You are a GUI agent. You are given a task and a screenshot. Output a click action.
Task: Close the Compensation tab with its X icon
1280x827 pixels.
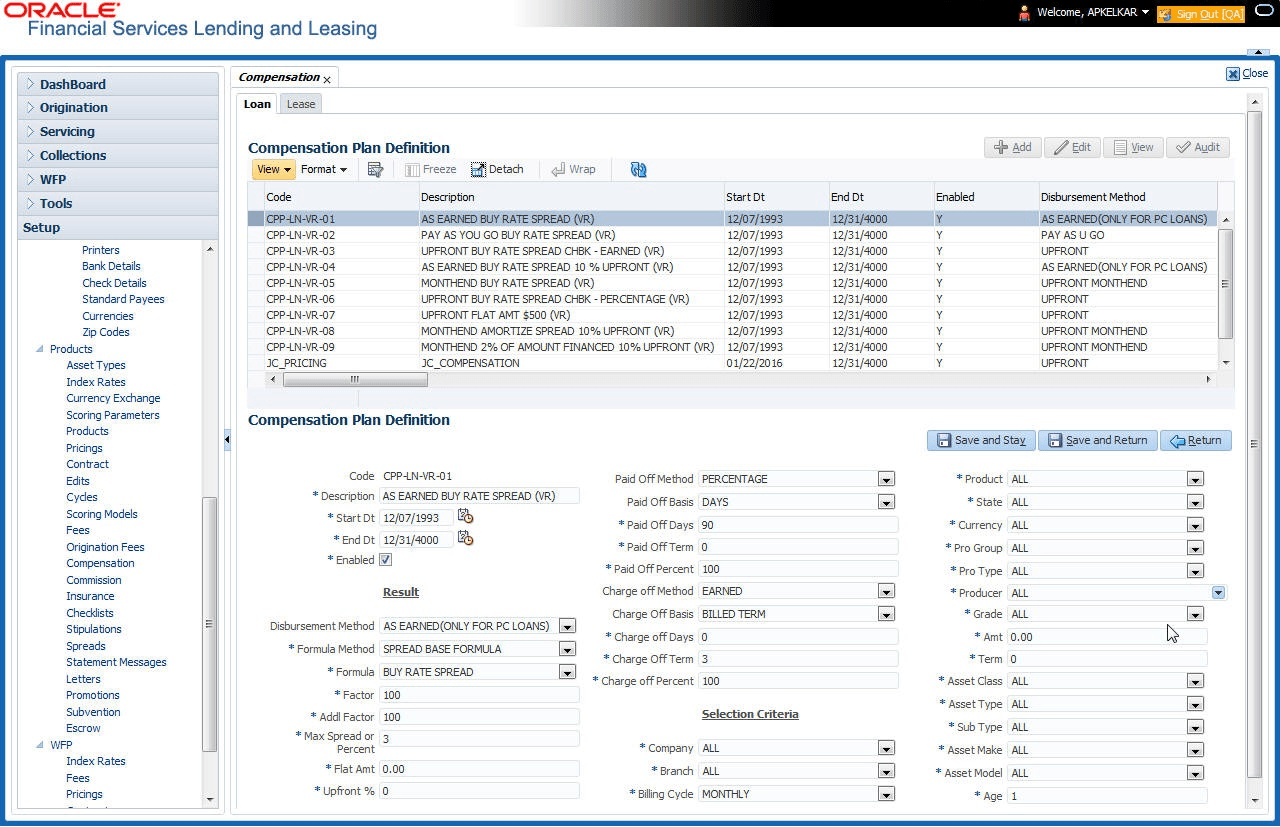click(327, 79)
